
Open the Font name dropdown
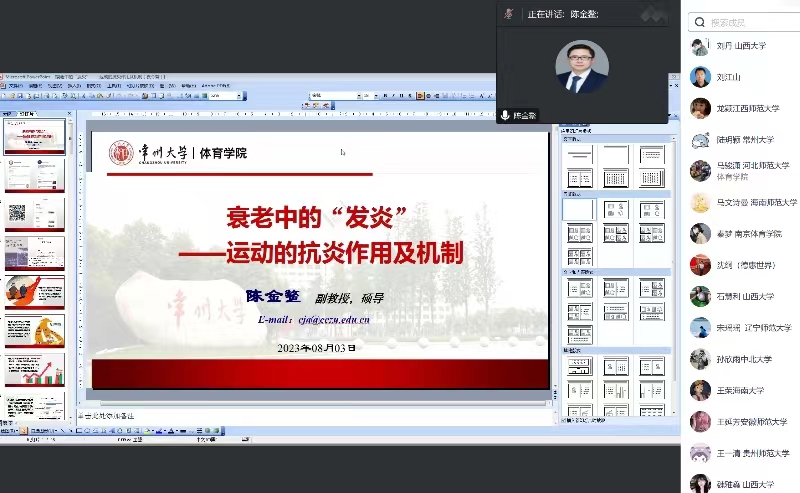[359, 95]
